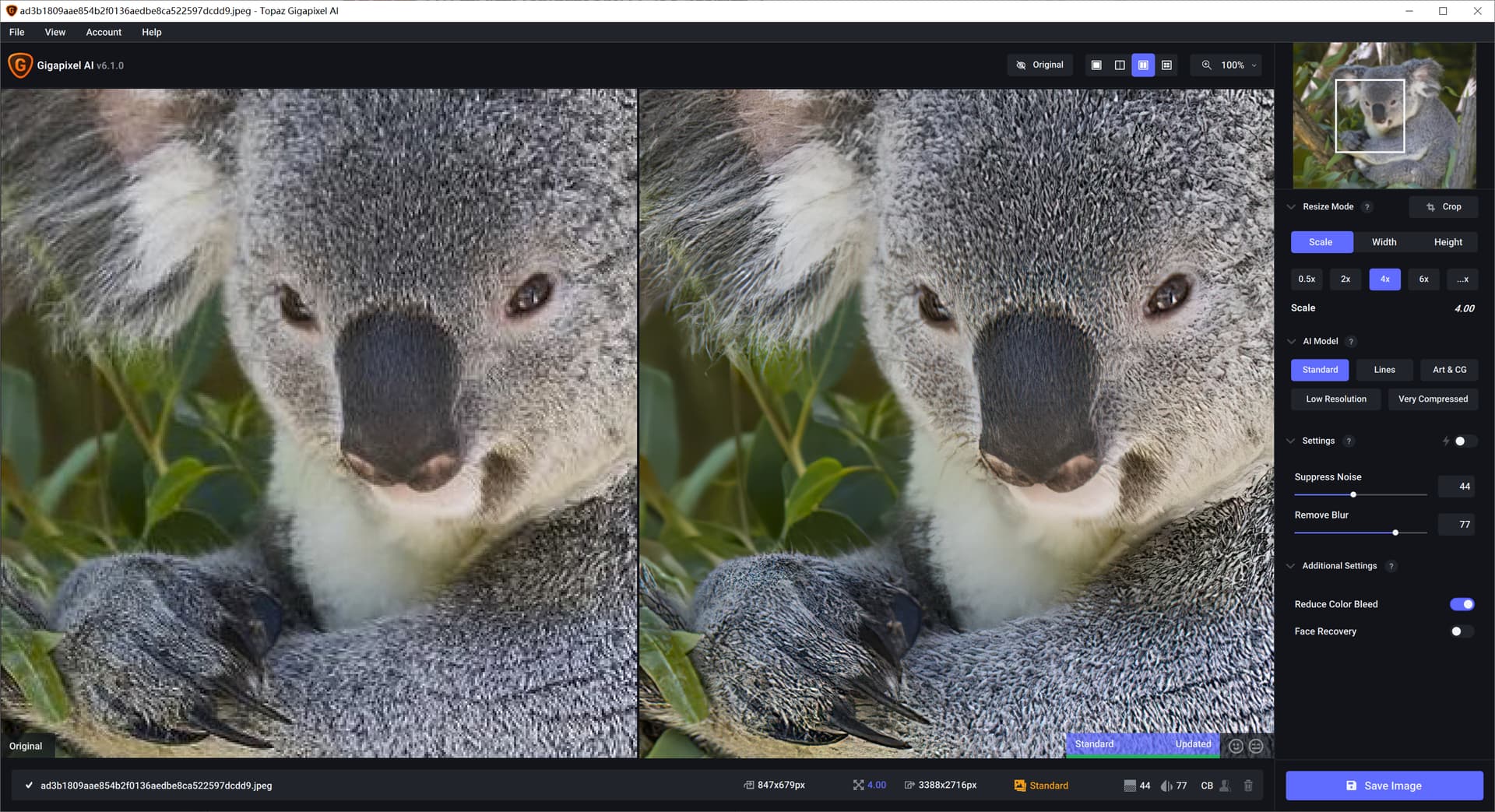The height and width of the screenshot is (812, 1495).
Task: Switch to the Width resize tab
Action: click(1384, 242)
